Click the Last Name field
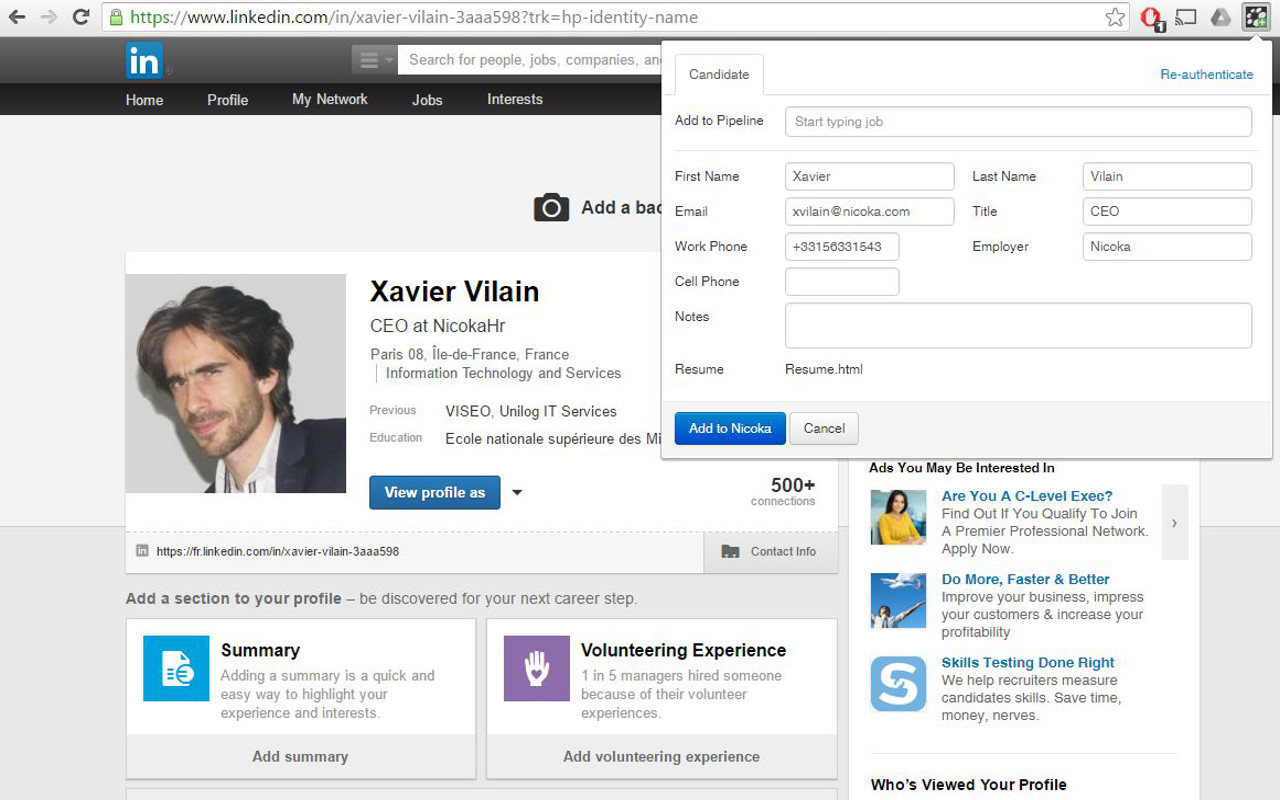1280x800 pixels. [1167, 177]
